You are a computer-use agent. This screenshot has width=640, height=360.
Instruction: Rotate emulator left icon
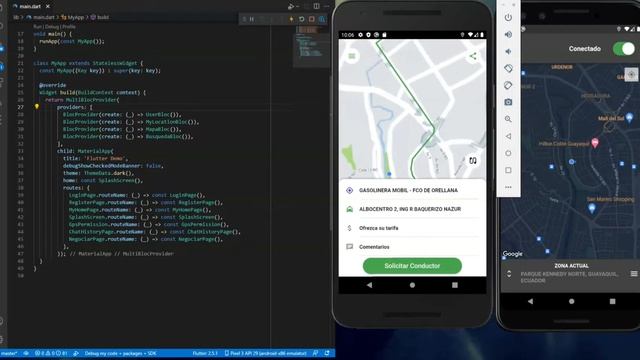(508, 69)
